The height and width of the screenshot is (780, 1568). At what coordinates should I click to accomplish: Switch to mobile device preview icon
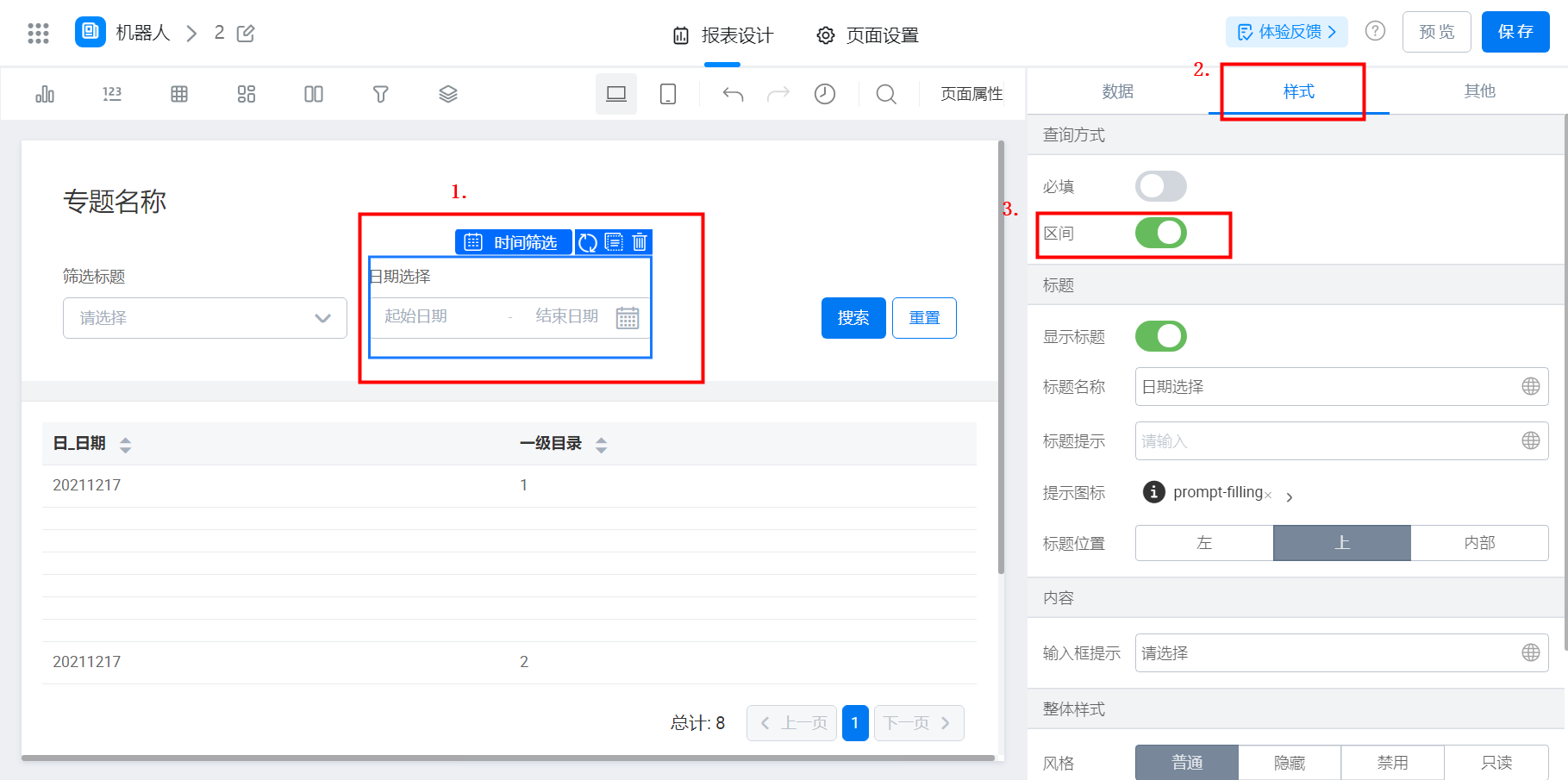(x=668, y=94)
